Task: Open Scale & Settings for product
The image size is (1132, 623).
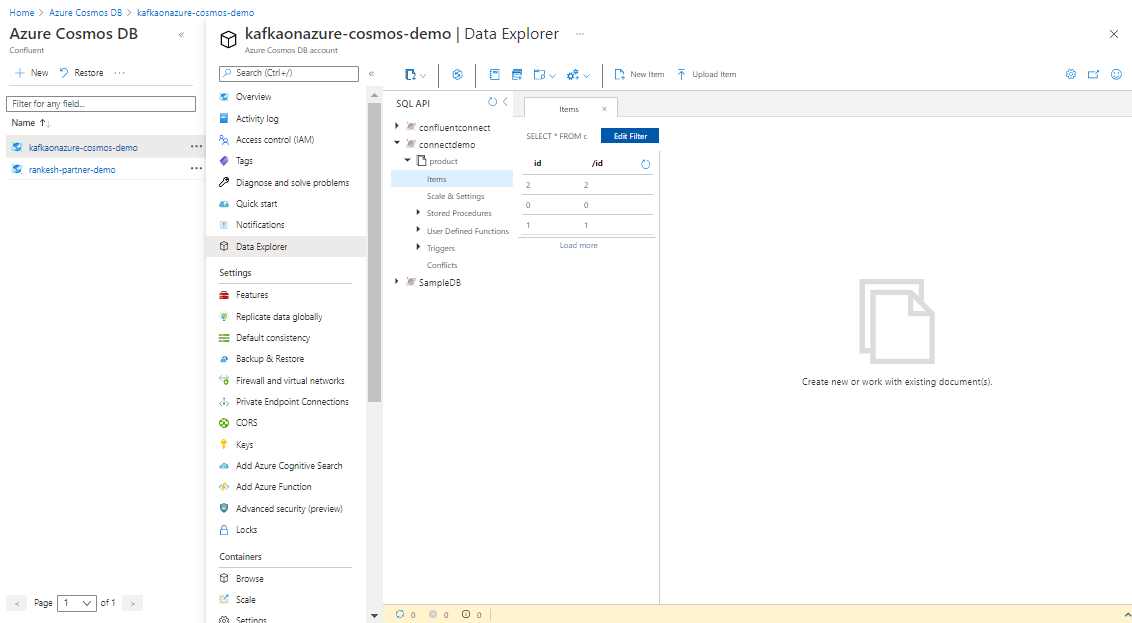Action: tap(456, 196)
